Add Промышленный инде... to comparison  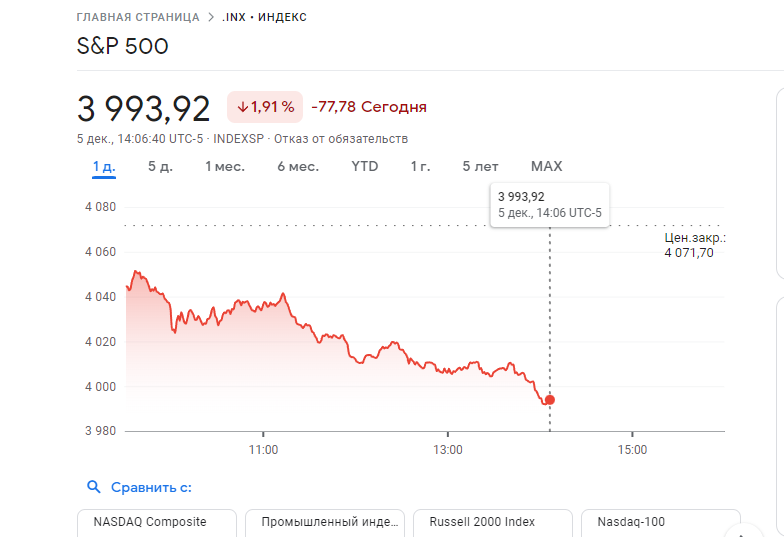(325, 523)
